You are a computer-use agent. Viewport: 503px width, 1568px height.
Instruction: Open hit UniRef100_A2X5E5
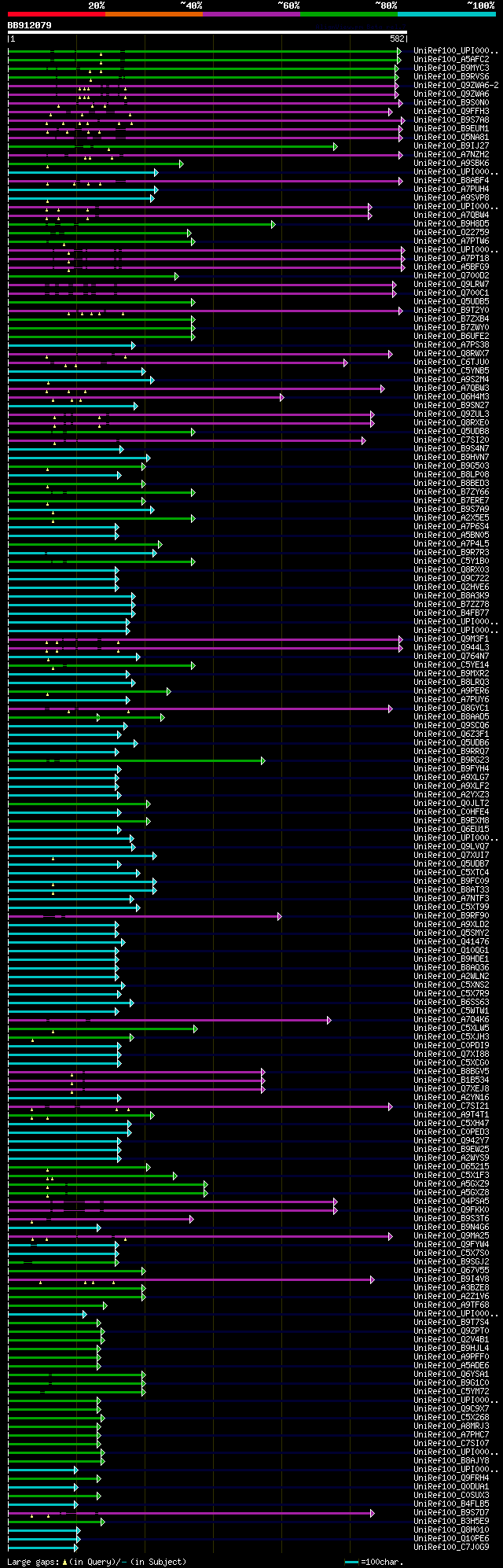(x=451, y=517)
